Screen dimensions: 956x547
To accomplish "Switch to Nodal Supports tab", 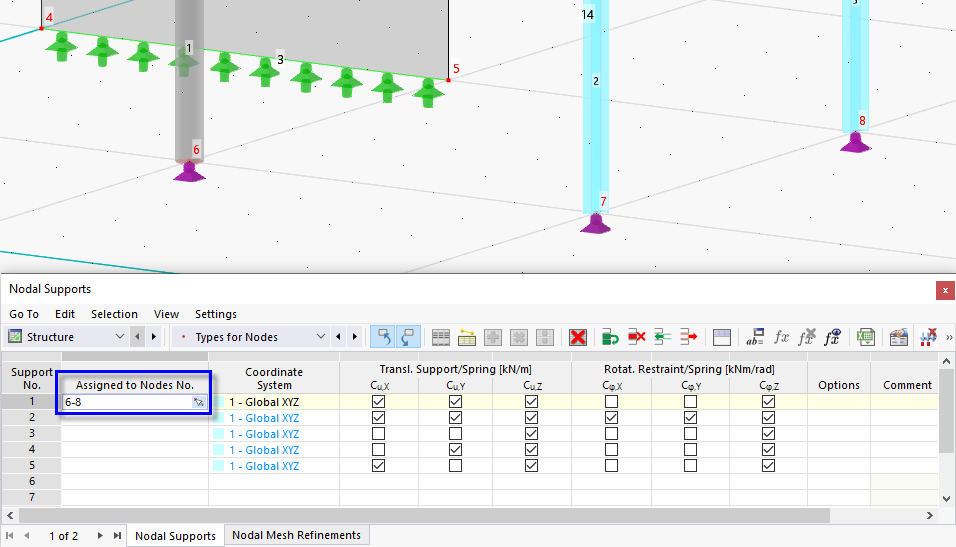I will (x=175, y=535).
